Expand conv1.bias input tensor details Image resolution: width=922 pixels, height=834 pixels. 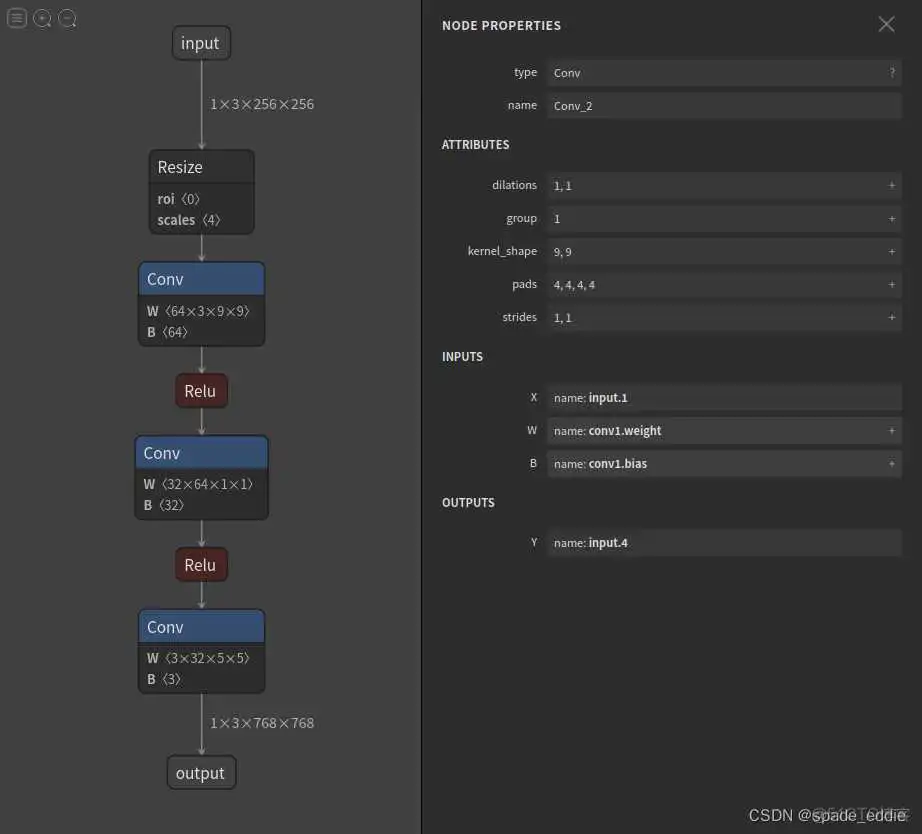point(891,464)
